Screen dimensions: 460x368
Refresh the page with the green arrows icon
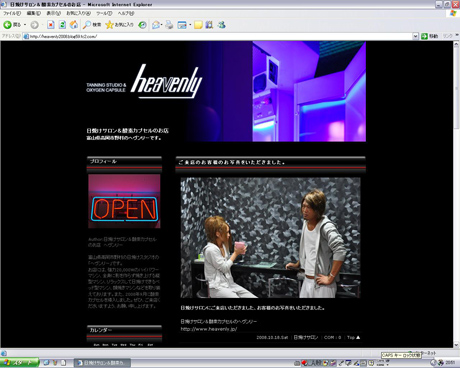pyautogui.click(x=62, y=25)
